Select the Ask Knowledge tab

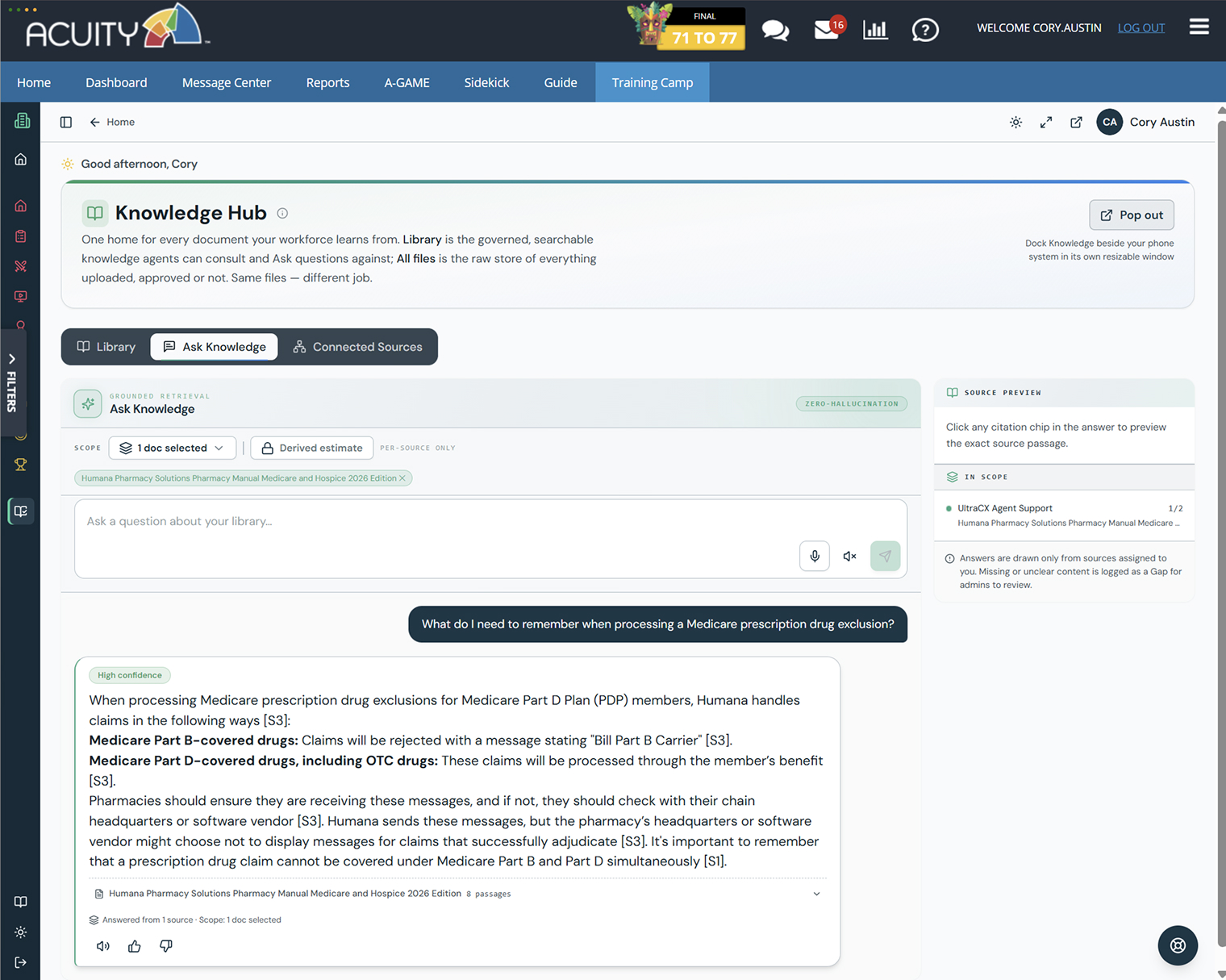pos(215,347)
